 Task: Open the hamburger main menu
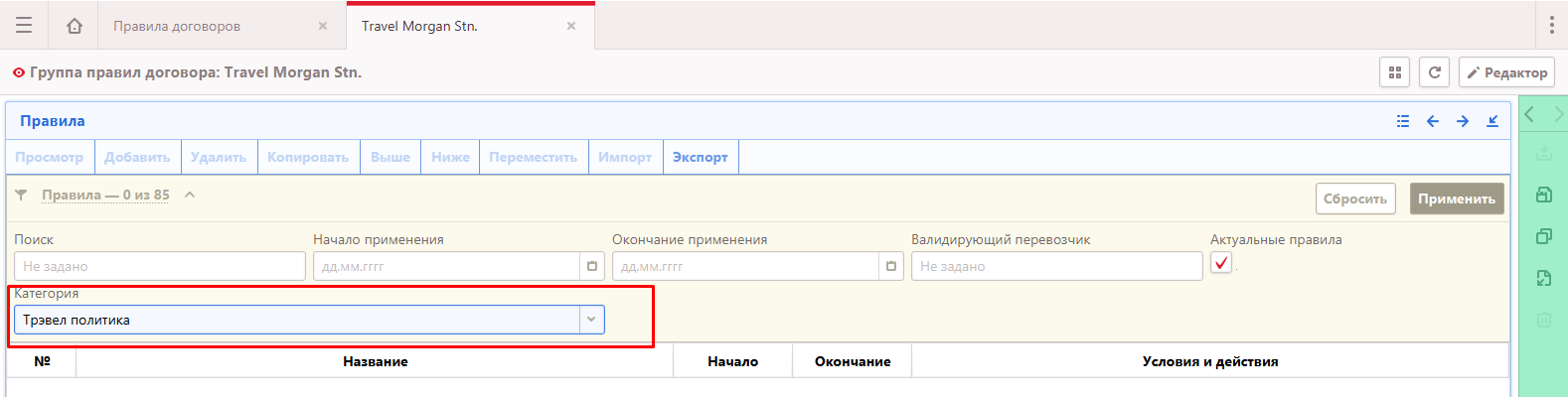click(24, 26)
